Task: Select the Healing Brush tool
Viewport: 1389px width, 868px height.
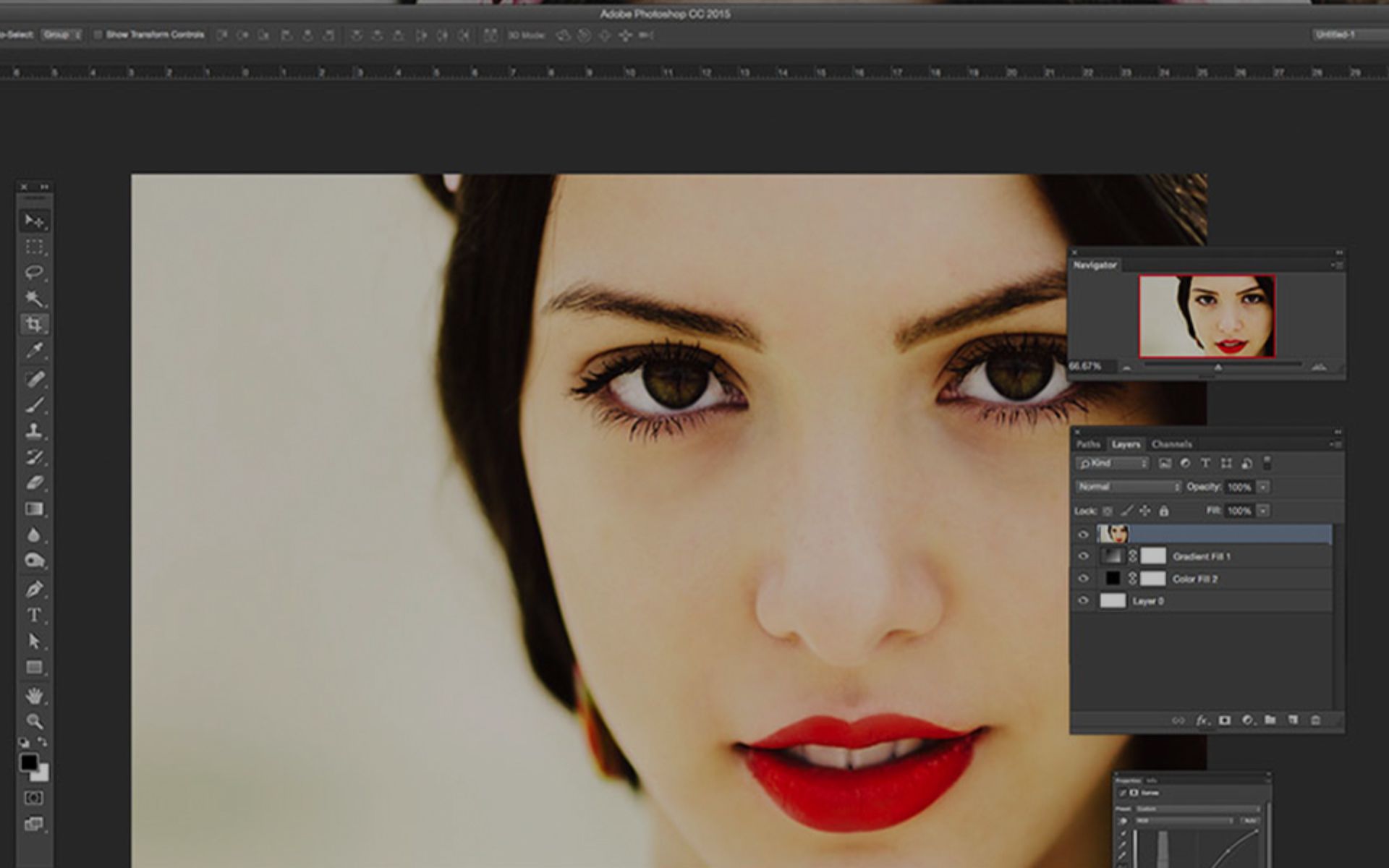Action: [34, 379]
